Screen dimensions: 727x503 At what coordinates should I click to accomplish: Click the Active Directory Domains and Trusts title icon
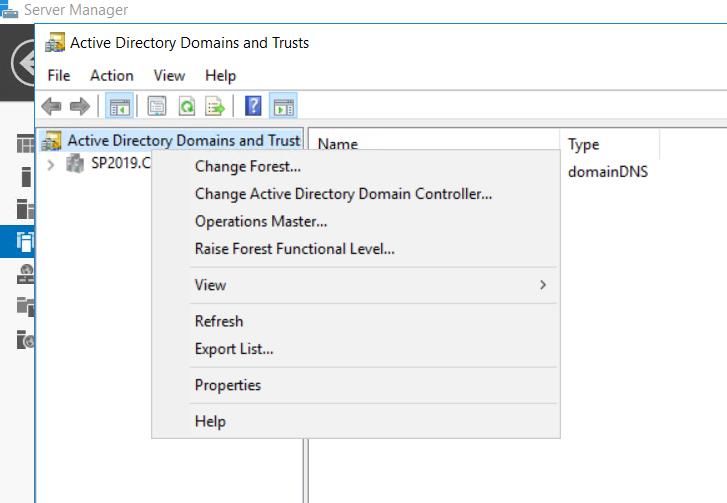pos(55,43)
